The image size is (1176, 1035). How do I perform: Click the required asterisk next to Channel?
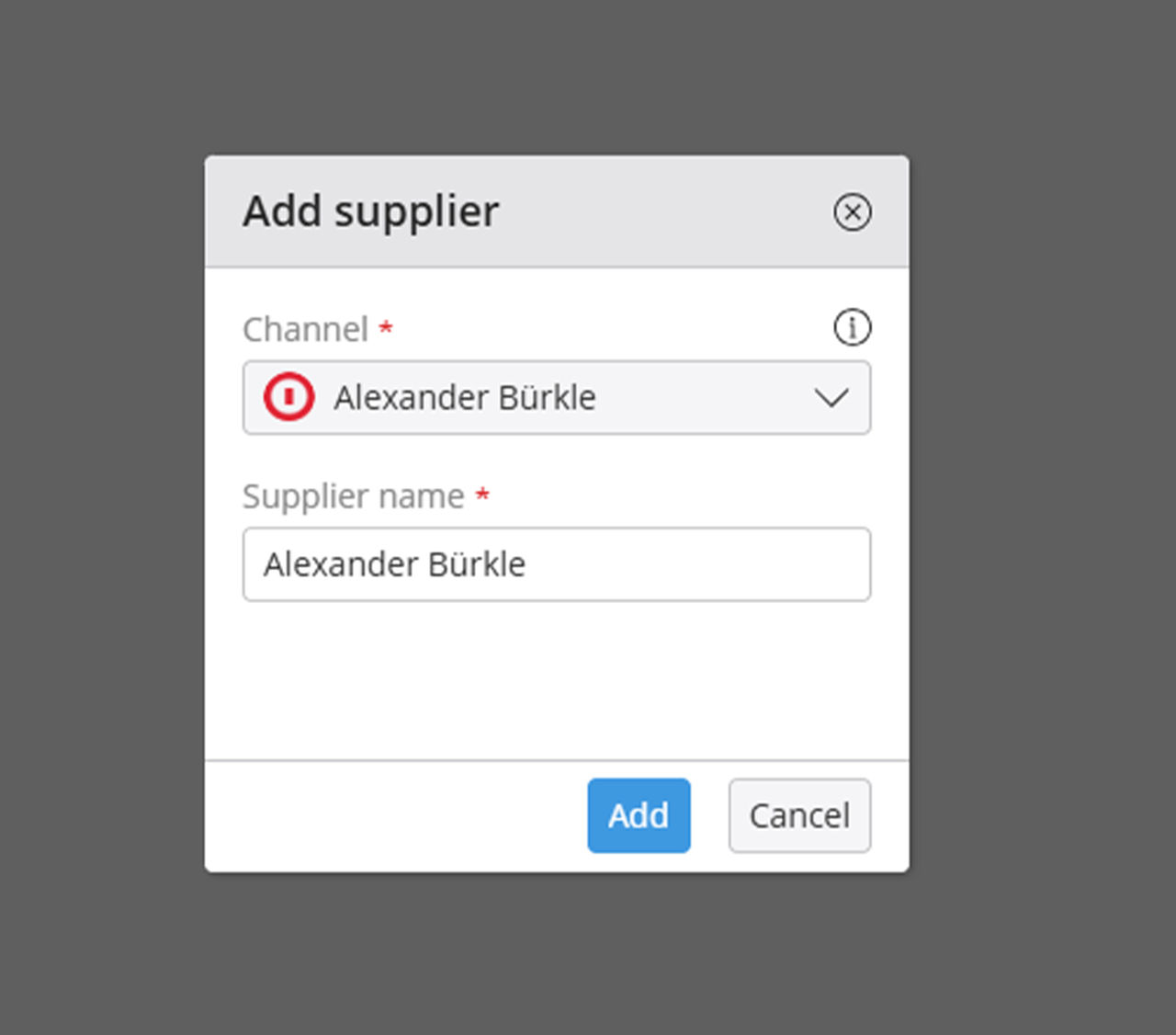click(x=386, y=326)
